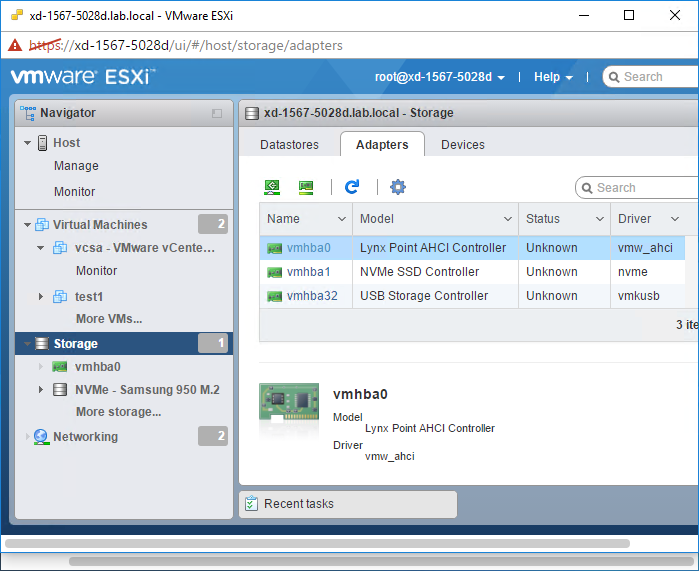This screenshot has width=699, height=571.
Task: Click the configure iSCSI adapter icon
Action: click(272, 187)
